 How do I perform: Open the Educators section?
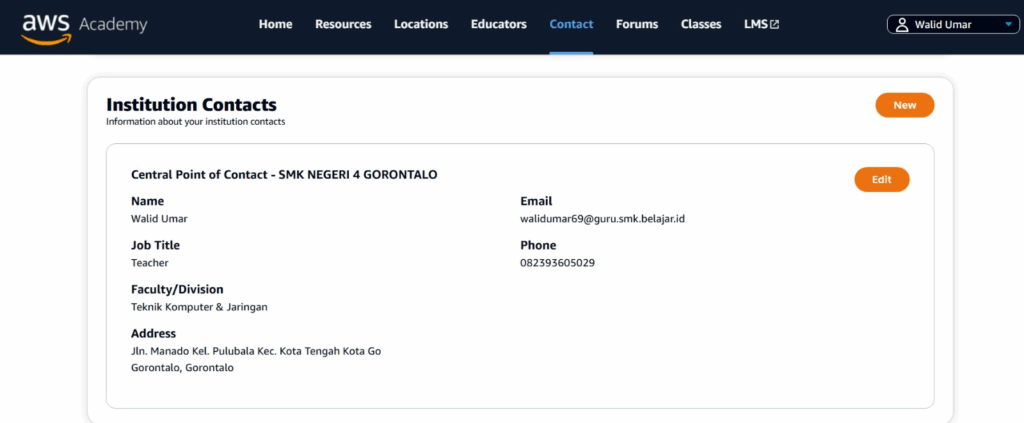coord(499,25)
